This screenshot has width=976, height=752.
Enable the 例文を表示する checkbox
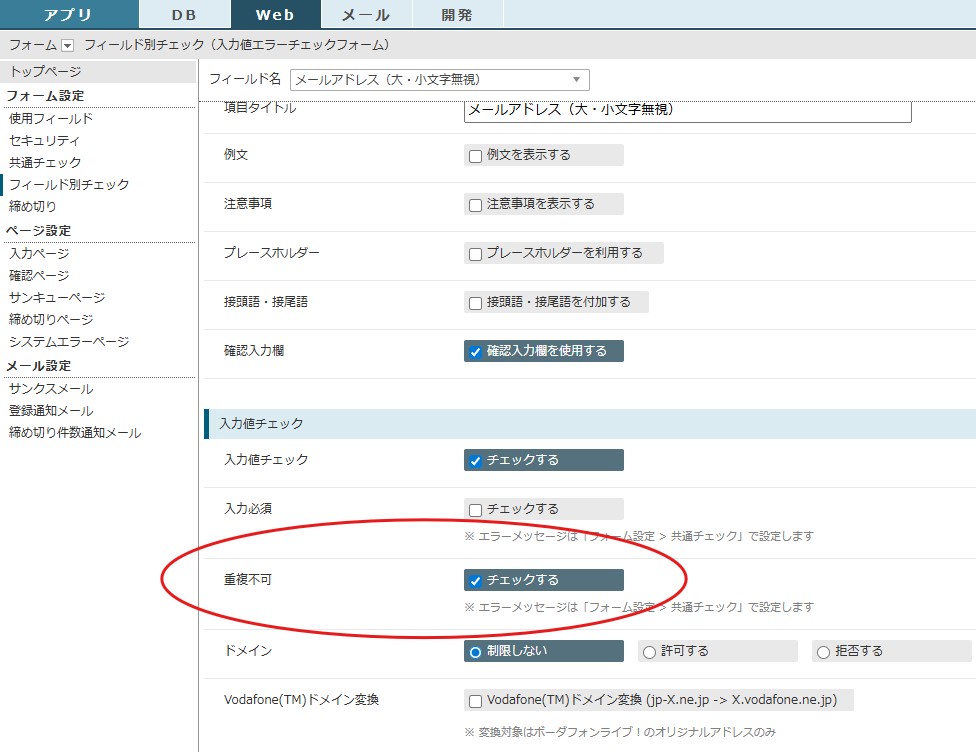475,156
